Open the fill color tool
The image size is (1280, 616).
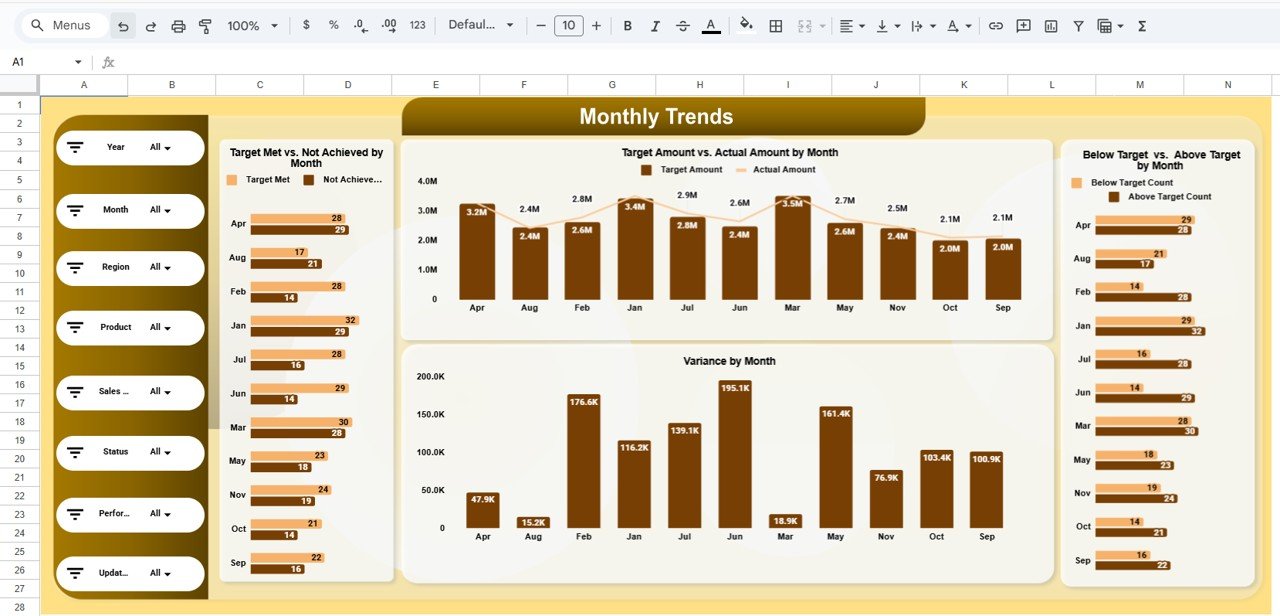(746, 25)
